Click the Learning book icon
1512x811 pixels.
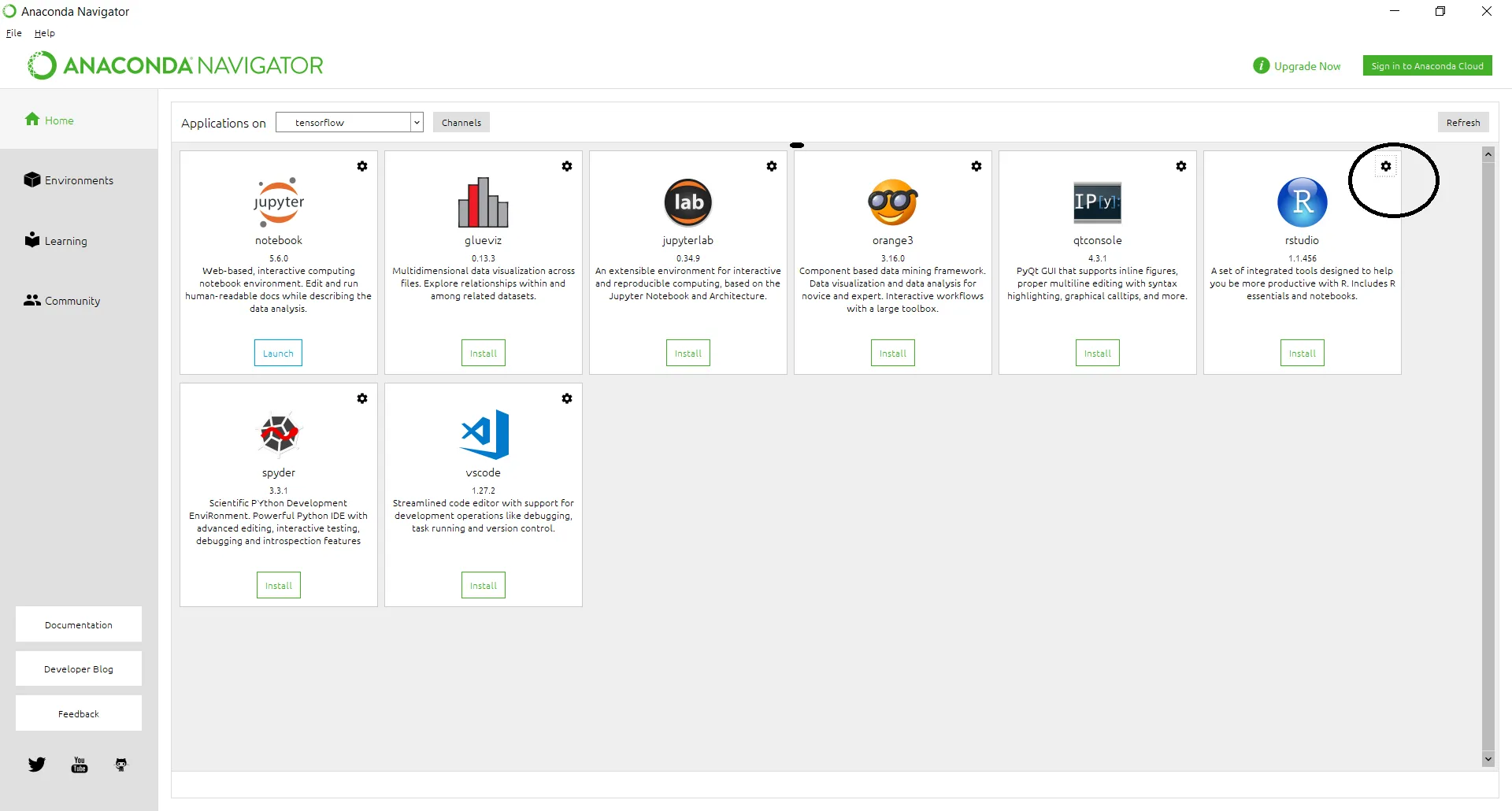[x=32, y=239]
